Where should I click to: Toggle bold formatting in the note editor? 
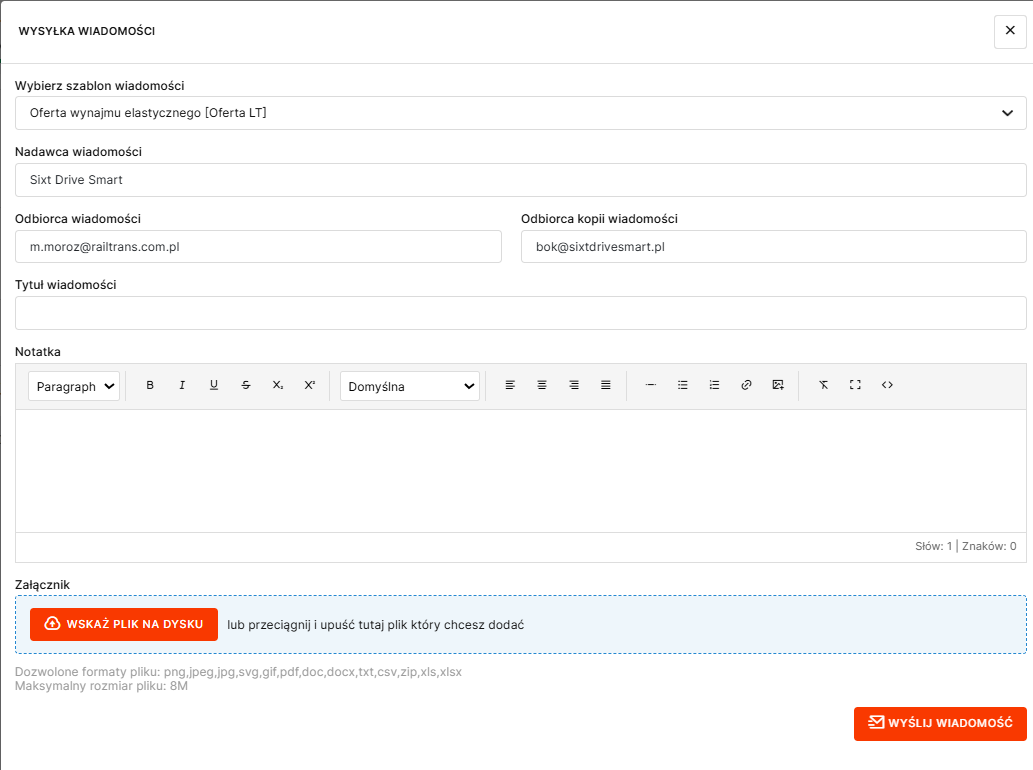coord(150,385)
